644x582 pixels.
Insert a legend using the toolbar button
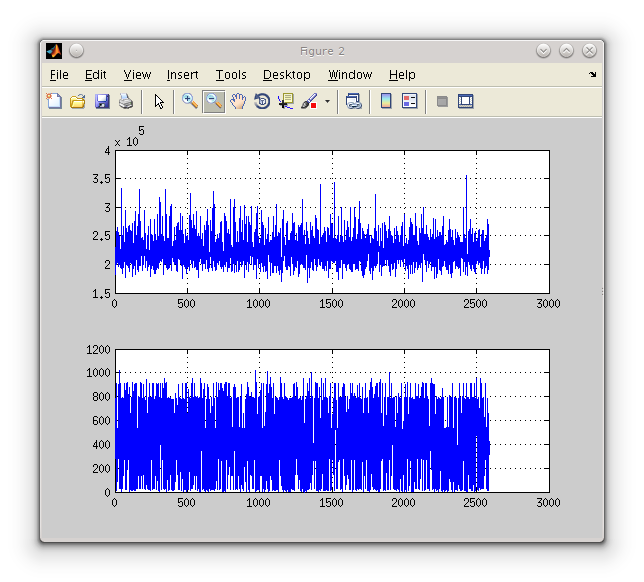[409, 101]
